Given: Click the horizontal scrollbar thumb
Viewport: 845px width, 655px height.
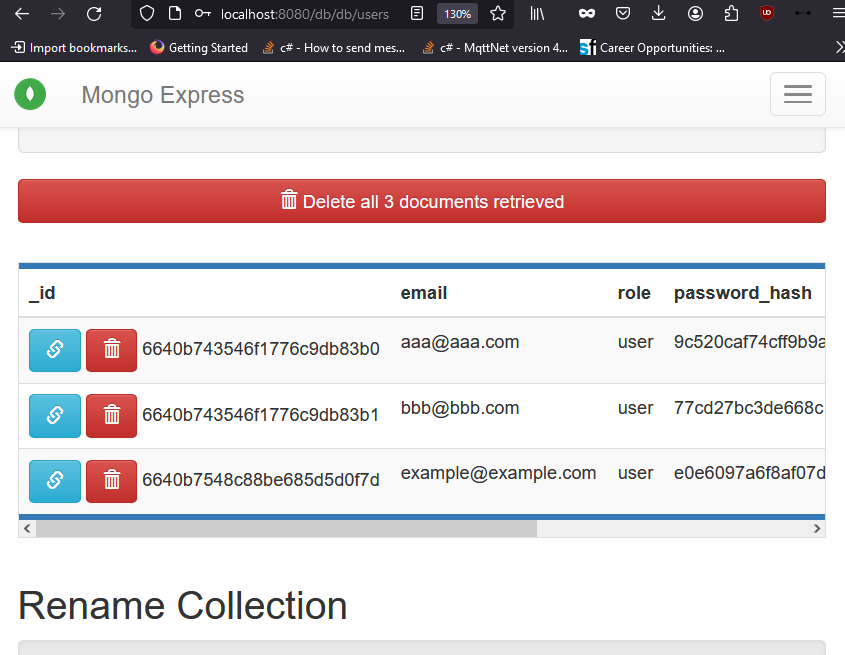Looking at the screenshot, I should point(287,529).
